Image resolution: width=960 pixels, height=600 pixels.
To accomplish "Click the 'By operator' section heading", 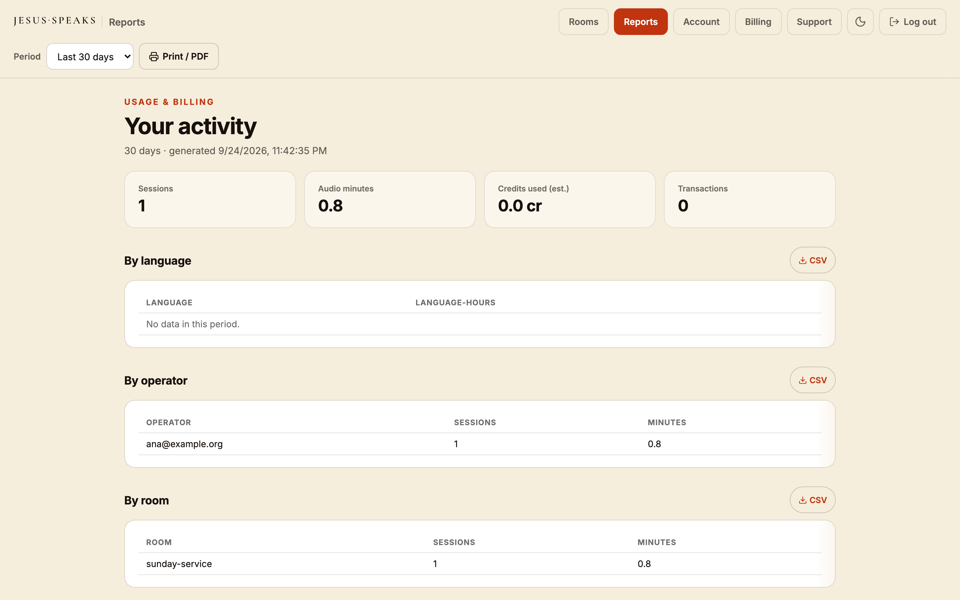I will pyautogui.click(x=156, y=380).
